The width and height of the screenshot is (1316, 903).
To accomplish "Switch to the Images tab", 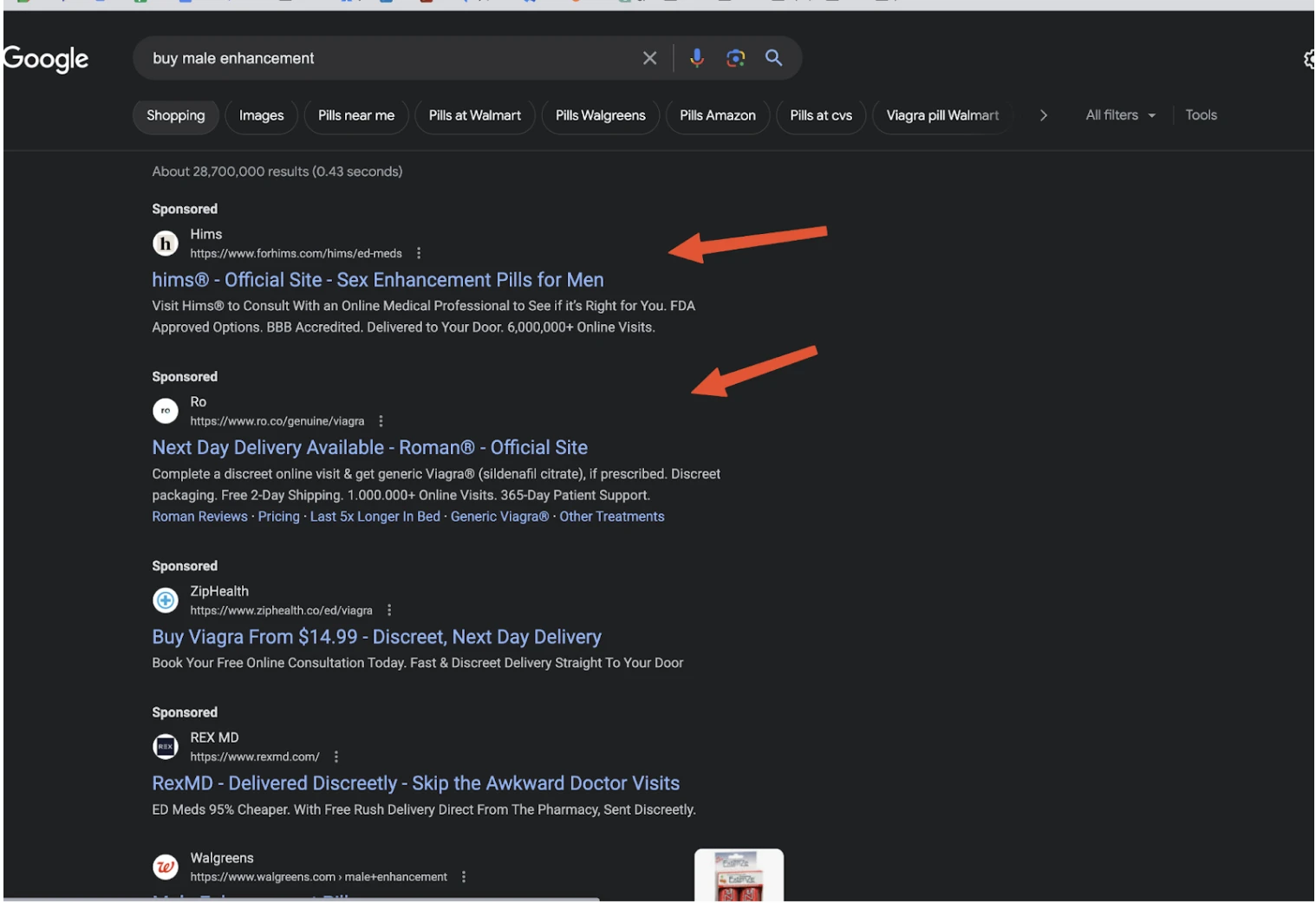I will (x=261, y=116).
